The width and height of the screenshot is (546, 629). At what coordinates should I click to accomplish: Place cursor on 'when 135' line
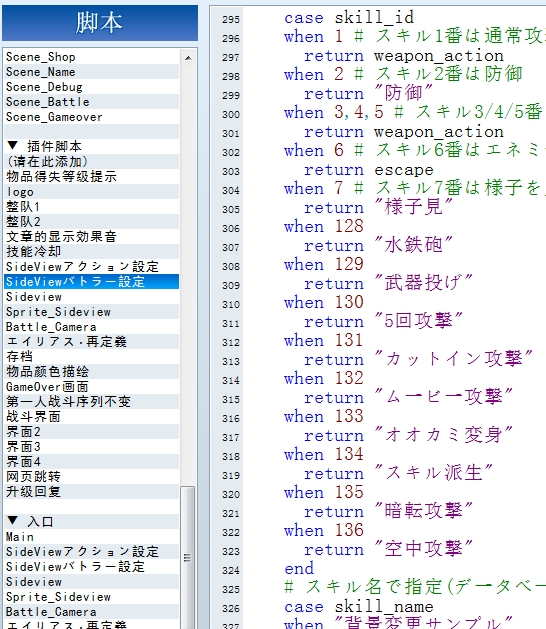click(x=323, y=493)
